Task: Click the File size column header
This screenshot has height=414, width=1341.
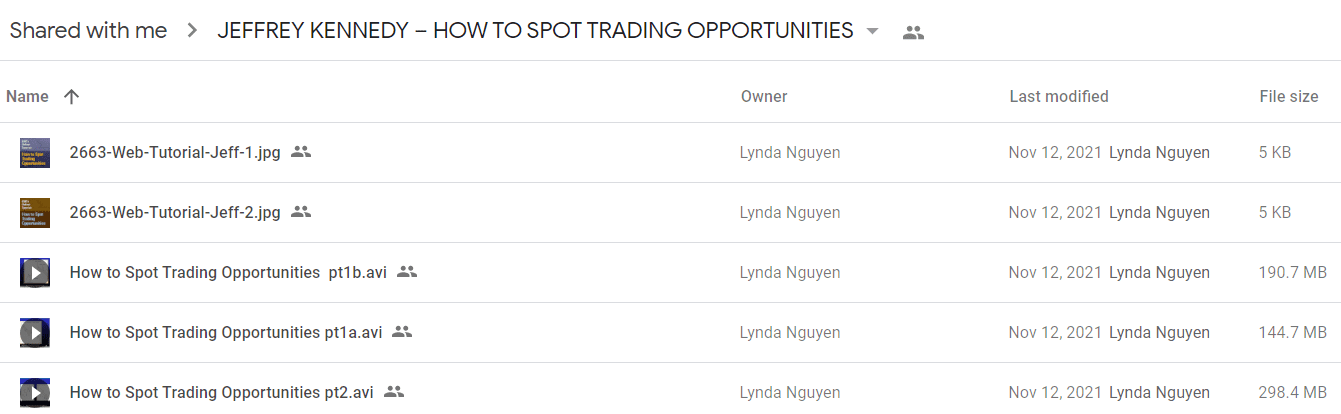Action: [x=1289, y=97]
